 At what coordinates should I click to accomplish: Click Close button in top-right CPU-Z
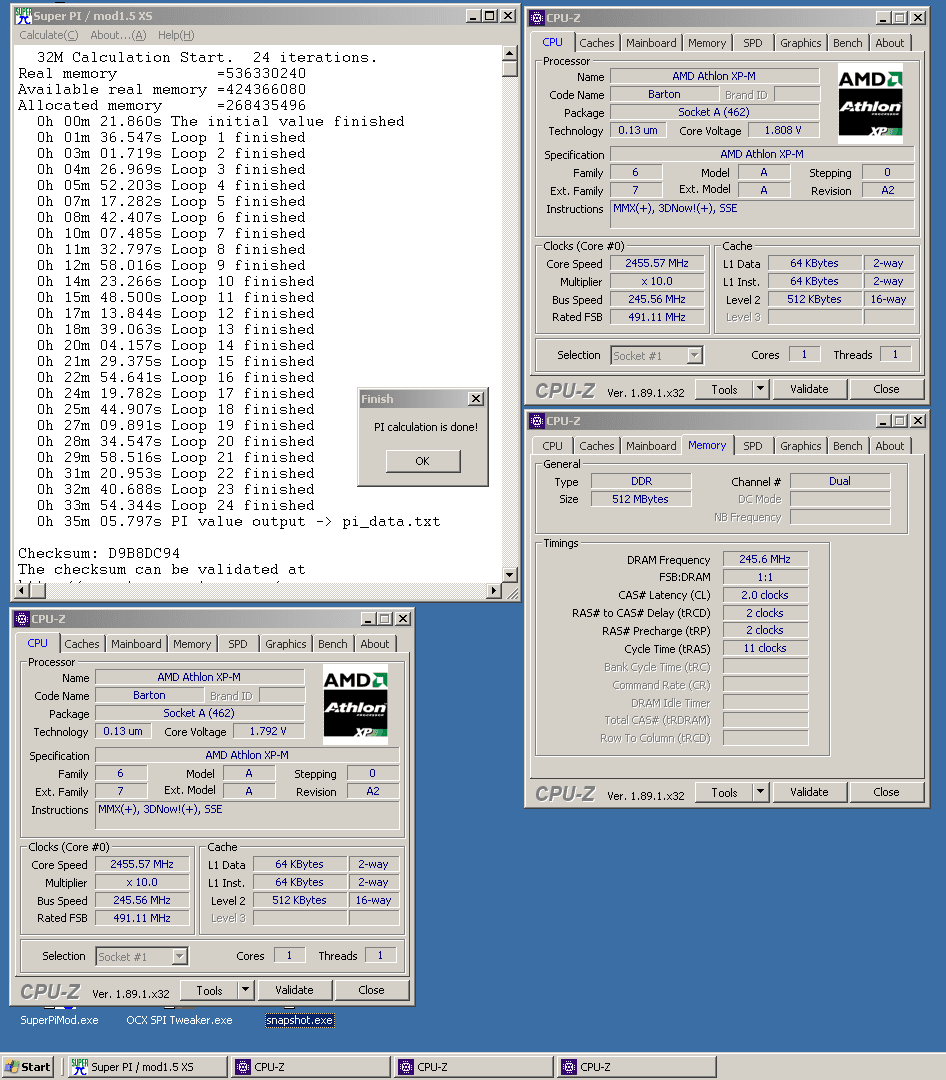pyautogui.click(x=886, y=389)
